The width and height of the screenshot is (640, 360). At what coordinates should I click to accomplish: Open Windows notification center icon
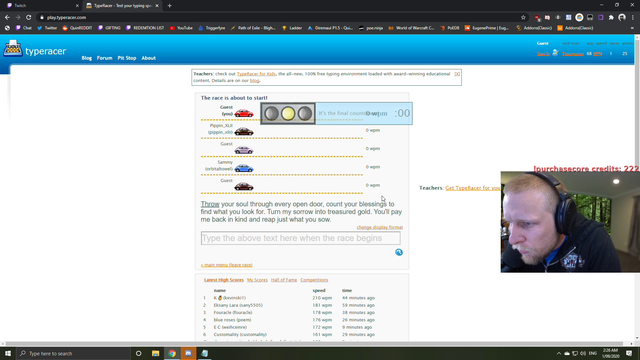(x=629, y=353)
